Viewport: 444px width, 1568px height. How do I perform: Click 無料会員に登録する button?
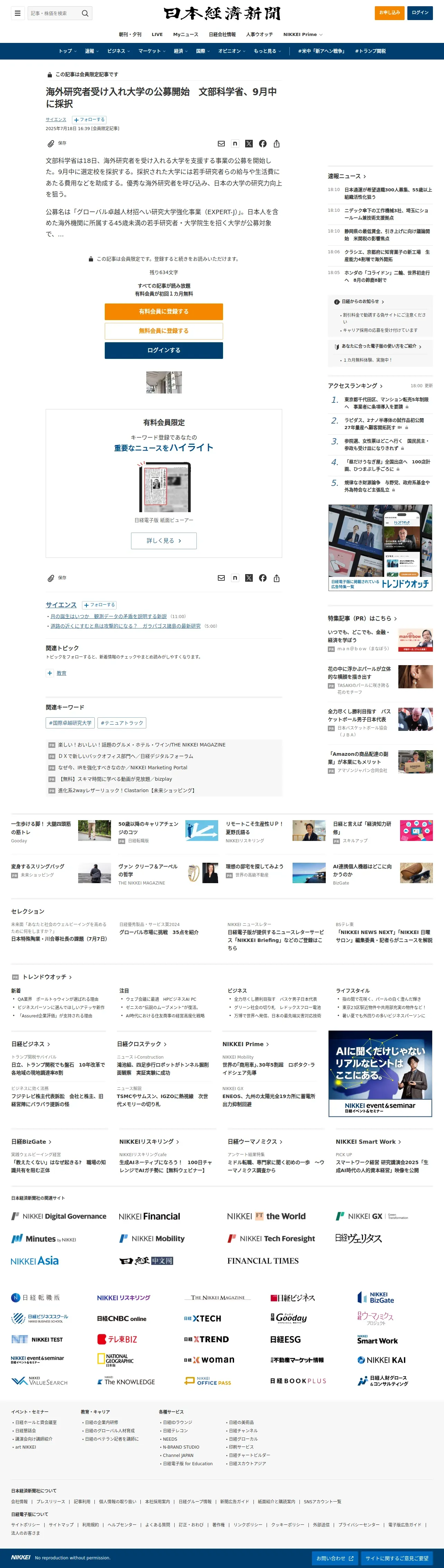164,331
